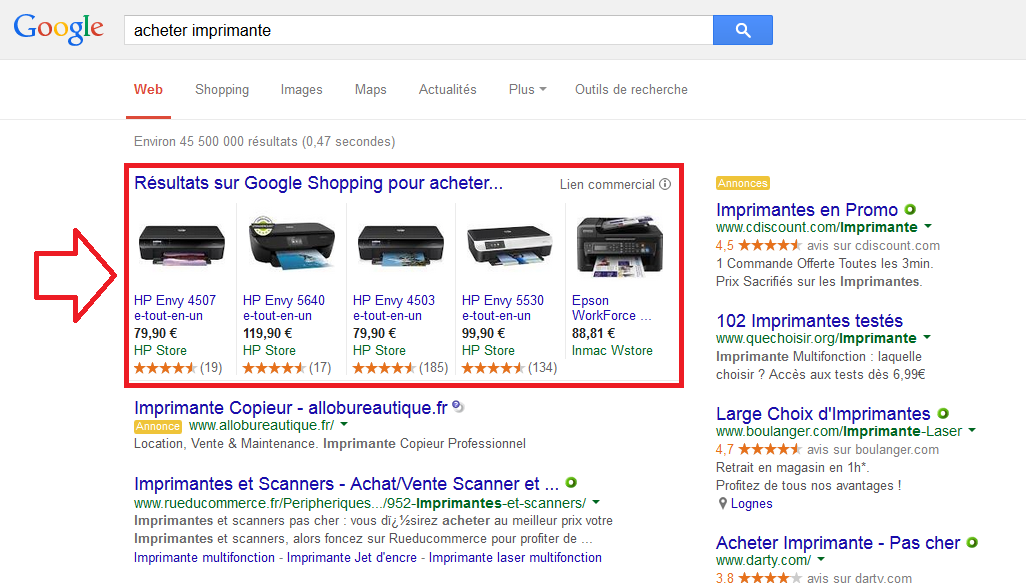Open the HP Envy 5530 e-tout-en-un link
Screen dimensions: 1026x583
click(503, 308)
